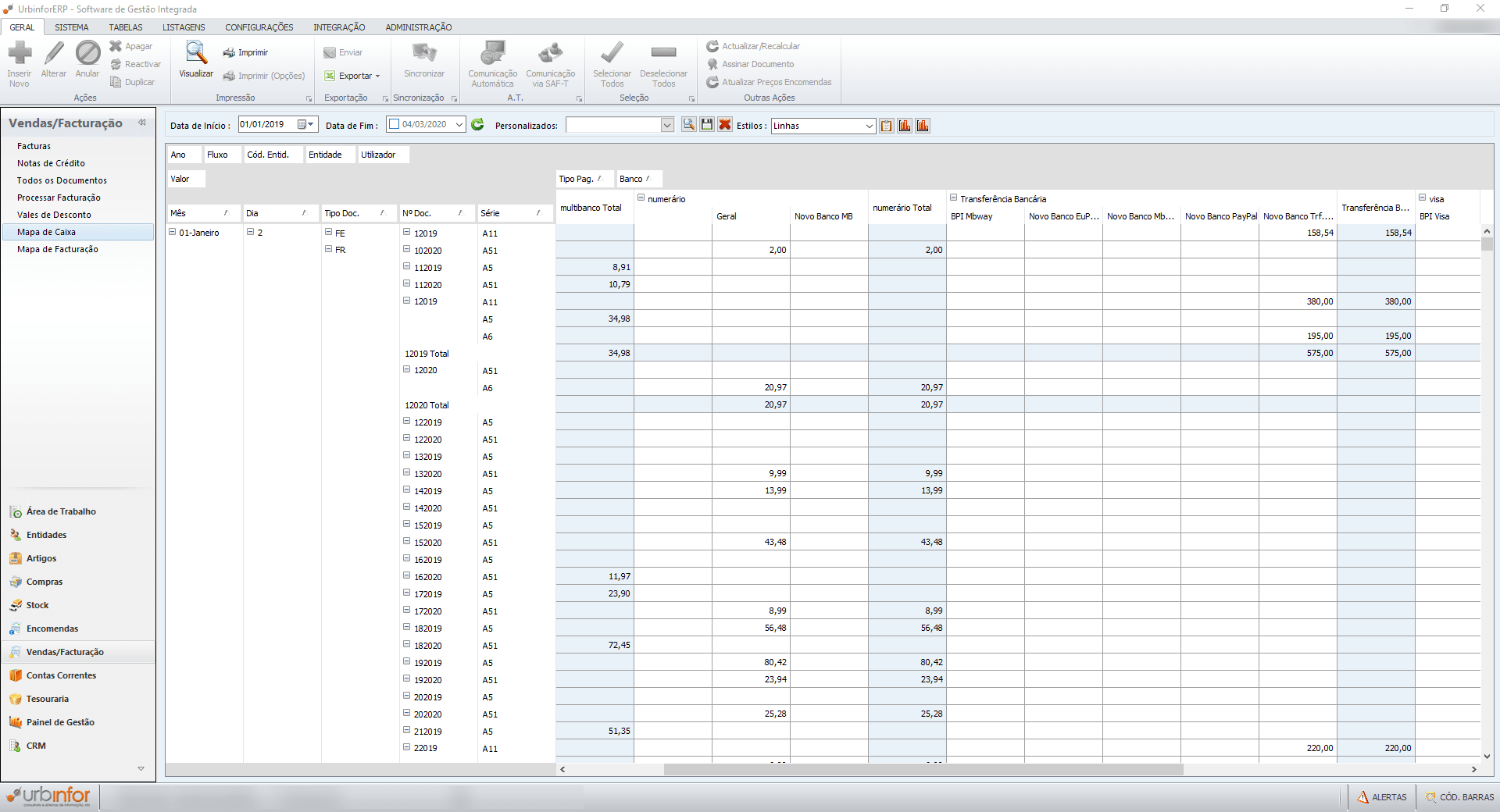The image size is (1500, 812).
Task: Click the Comunicação via SAF-T icon
Action: pos(550,54)
